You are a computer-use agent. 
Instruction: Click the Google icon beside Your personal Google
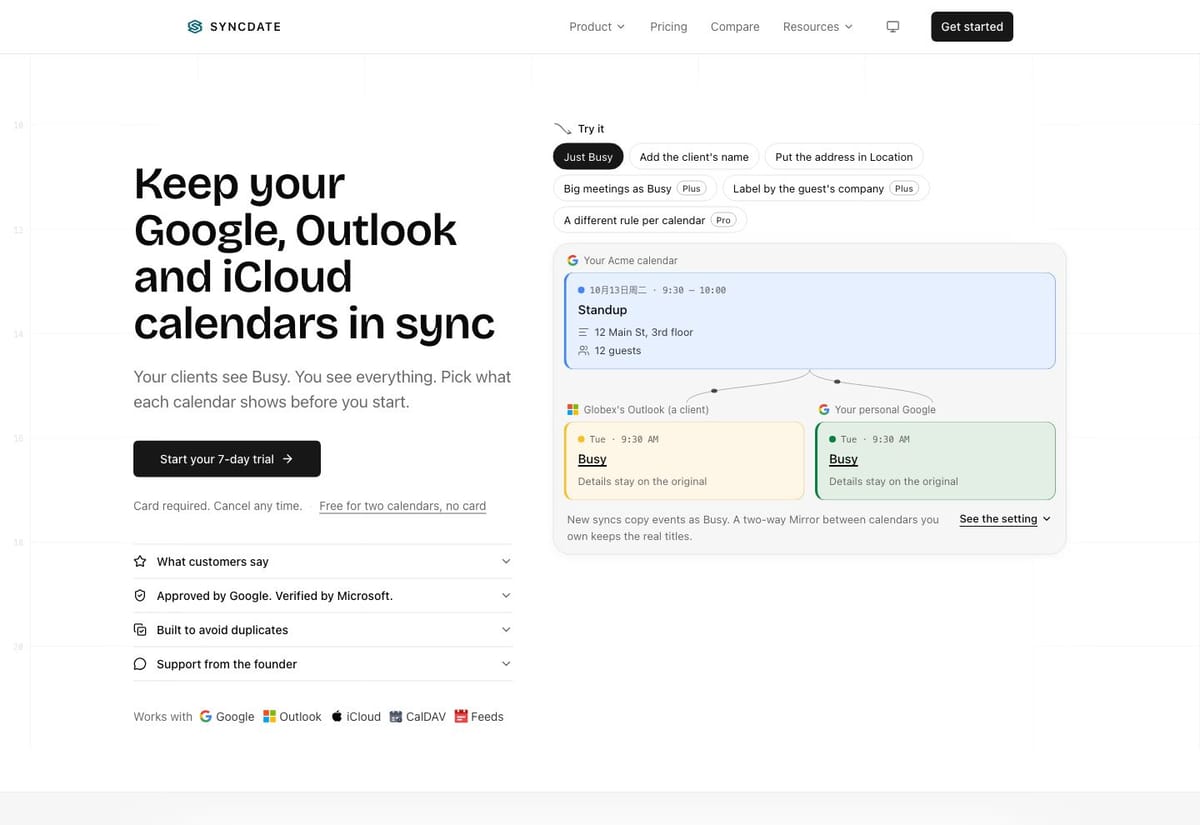coord(824,410)
